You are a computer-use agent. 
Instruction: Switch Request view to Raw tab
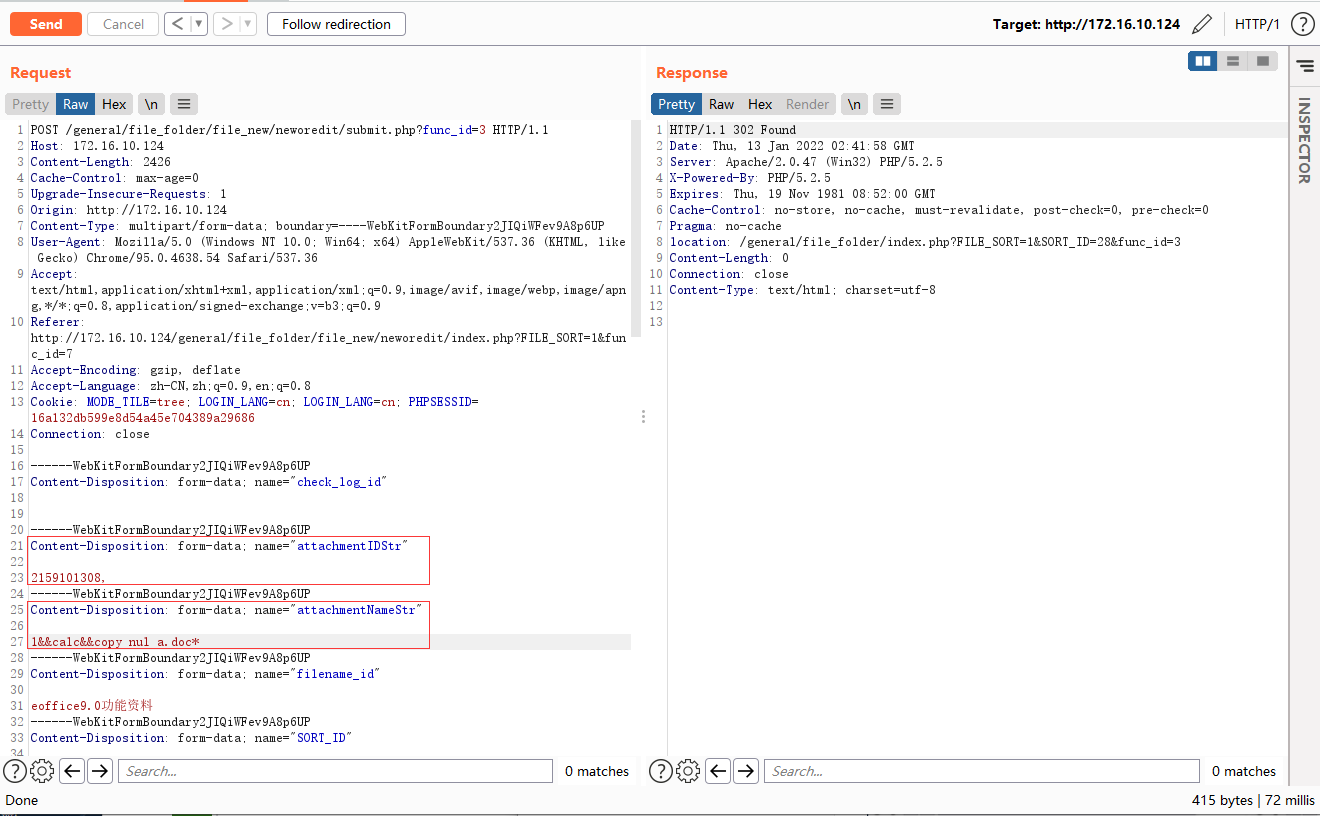(76, 104)
